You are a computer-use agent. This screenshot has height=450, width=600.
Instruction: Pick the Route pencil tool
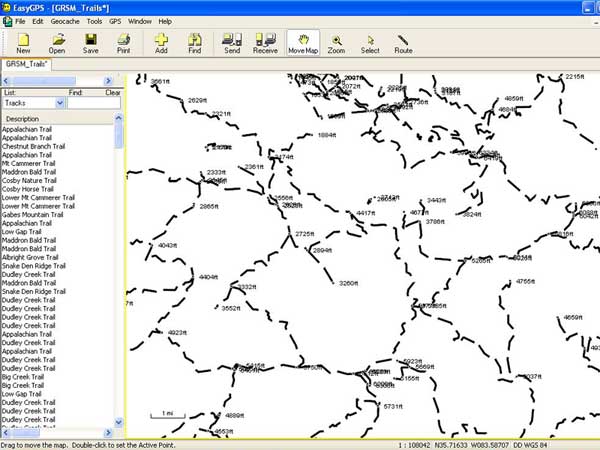point(403,43)
